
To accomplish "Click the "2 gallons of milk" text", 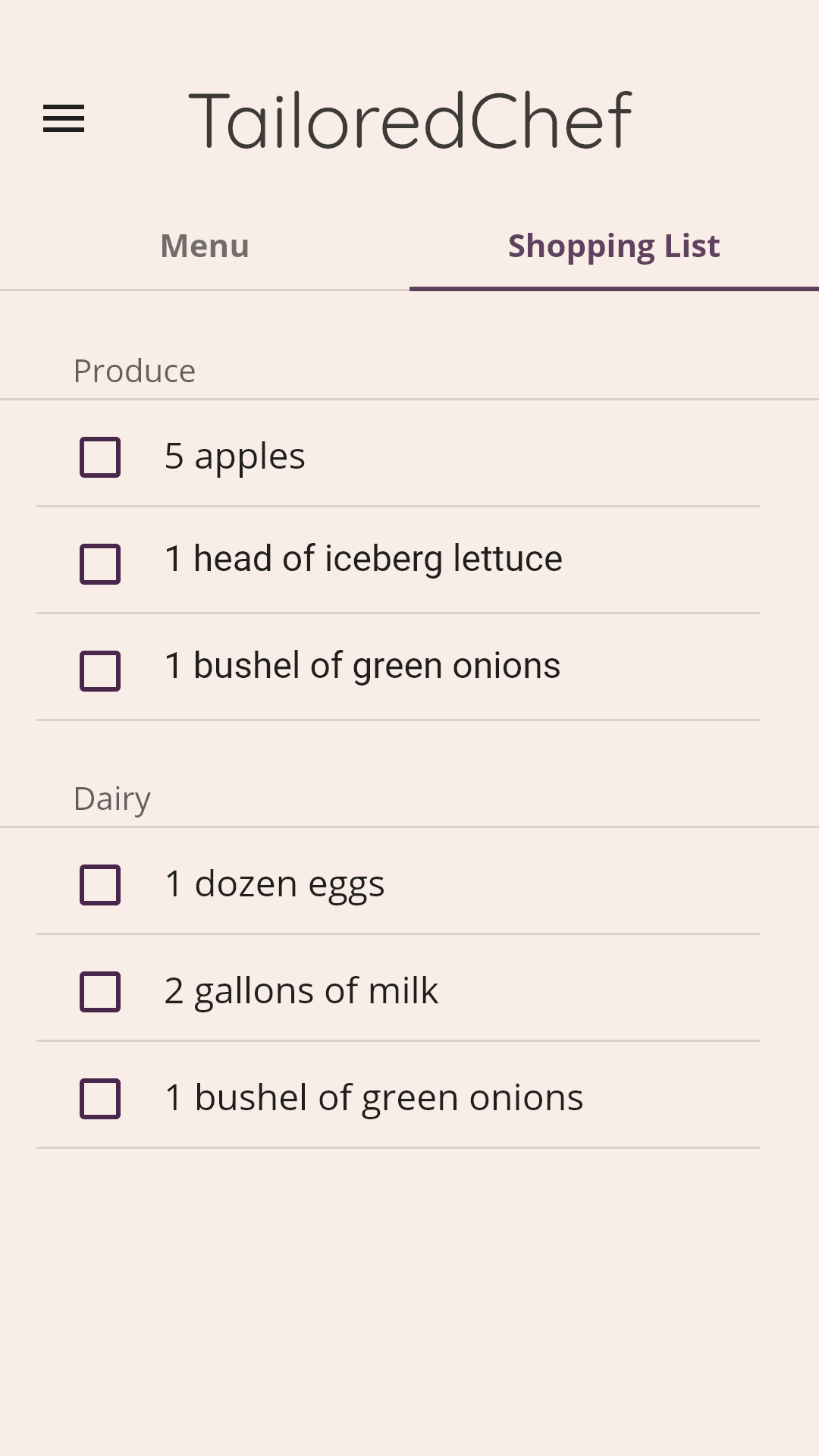I will tap(301, 991).
